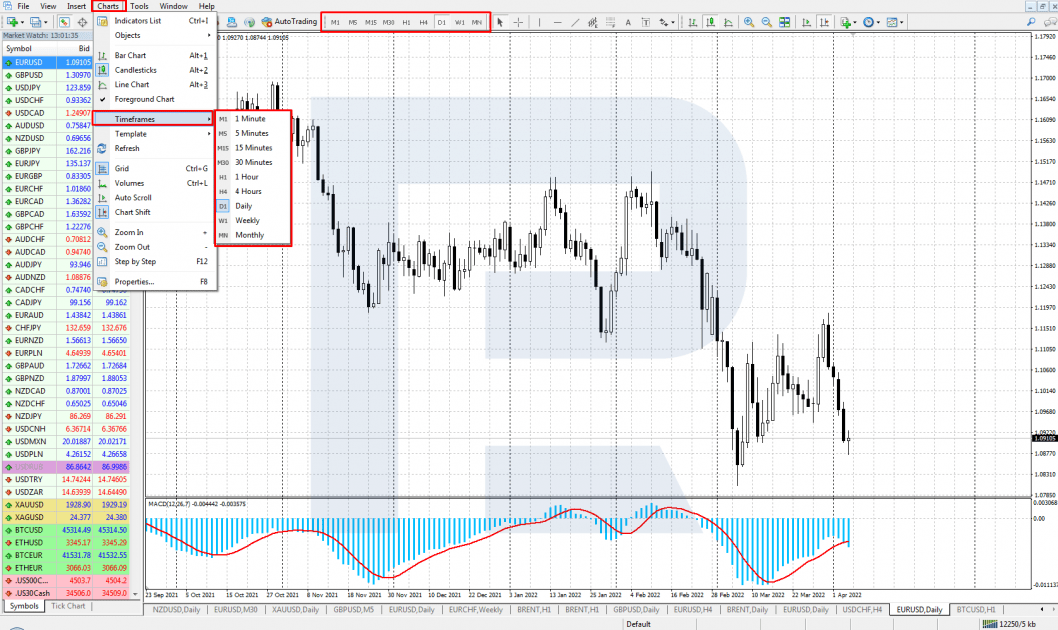Toggle AutoTrading button
Screen dimensions: 1058x630
point(289,22)
